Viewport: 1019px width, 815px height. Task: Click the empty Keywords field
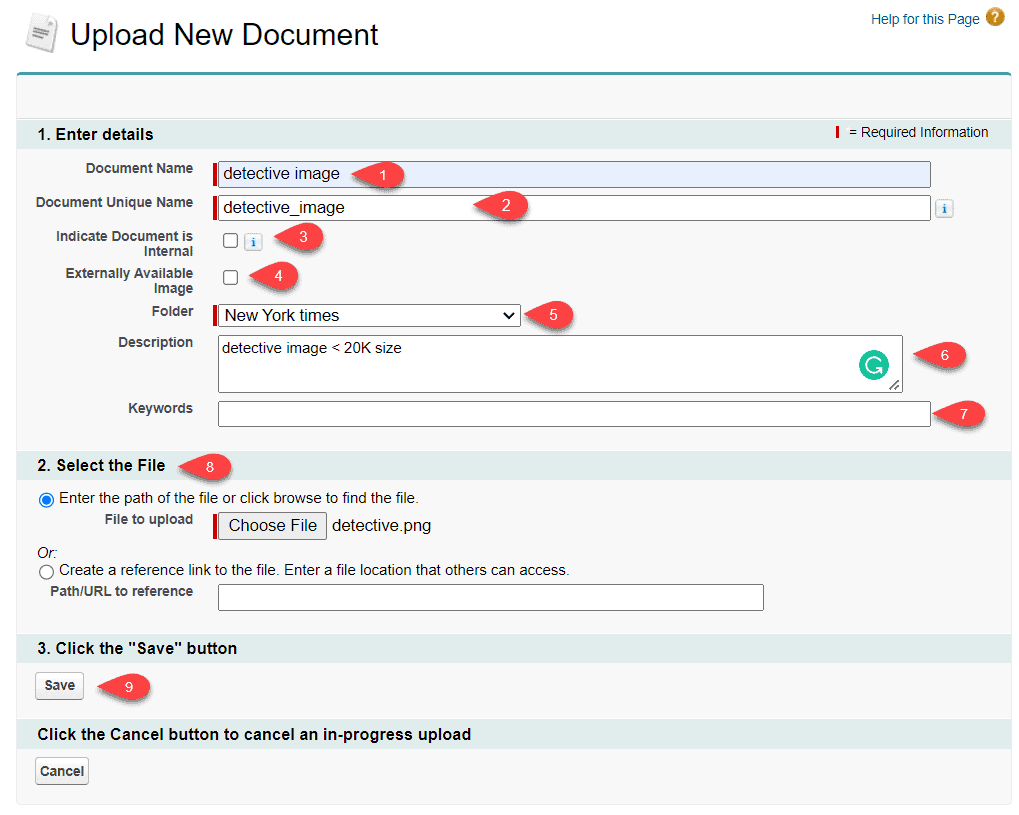(x=570, y=413)
